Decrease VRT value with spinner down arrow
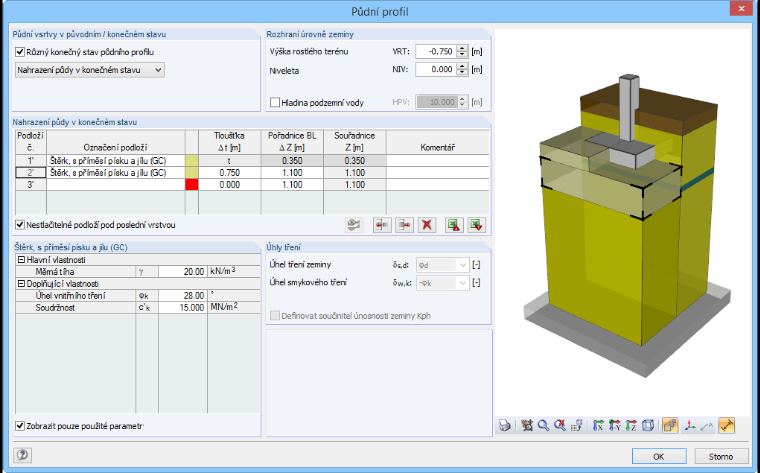This screenshot has width=760, height=473. (462, 54)
